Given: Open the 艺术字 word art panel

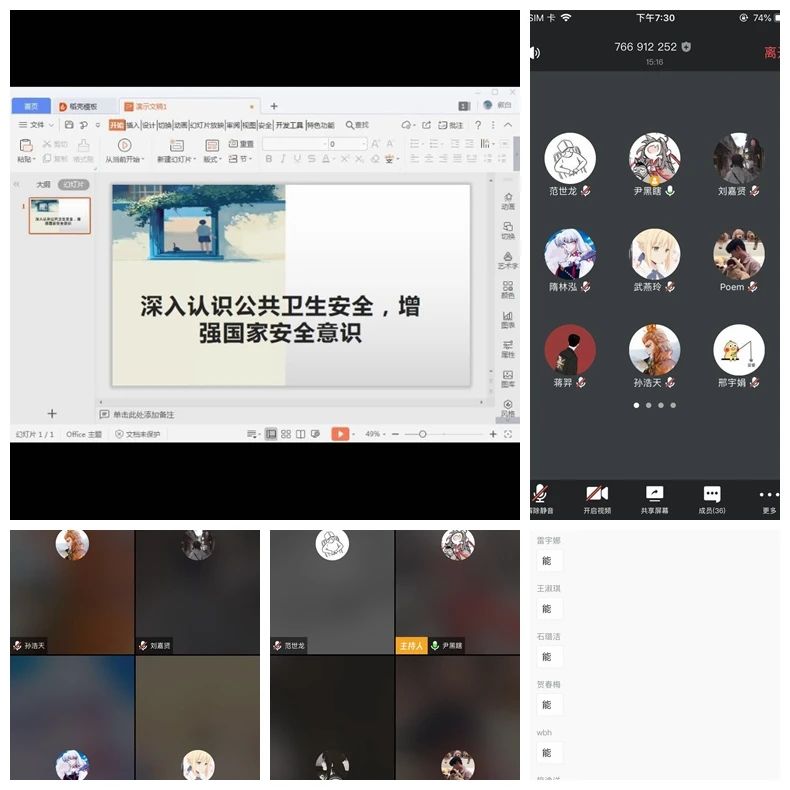Looking at the screenshot, I should pyautogui.click(x=508, y=259).
